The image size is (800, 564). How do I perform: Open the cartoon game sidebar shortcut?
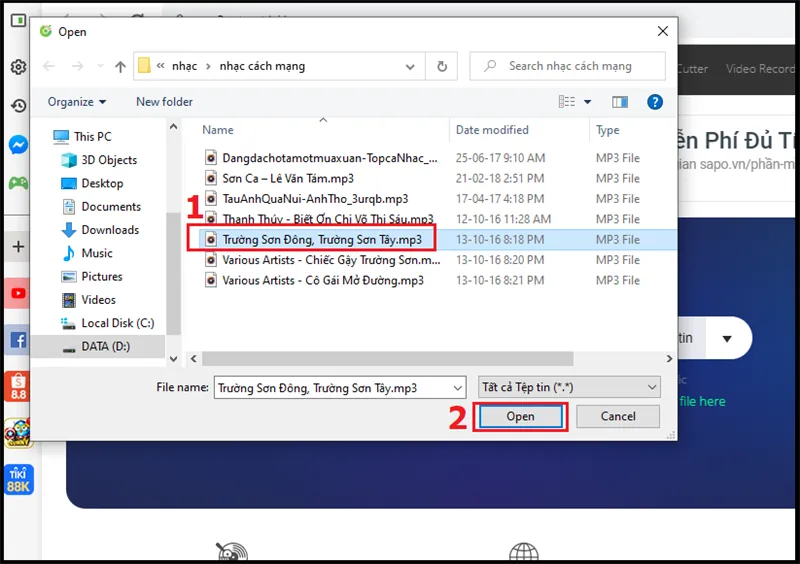pos(18,433)
